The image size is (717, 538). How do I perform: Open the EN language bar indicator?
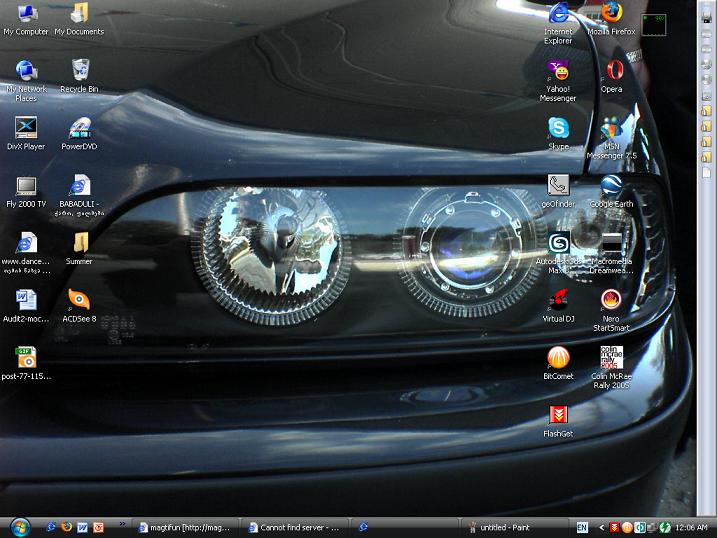click(x=582, y=527)
